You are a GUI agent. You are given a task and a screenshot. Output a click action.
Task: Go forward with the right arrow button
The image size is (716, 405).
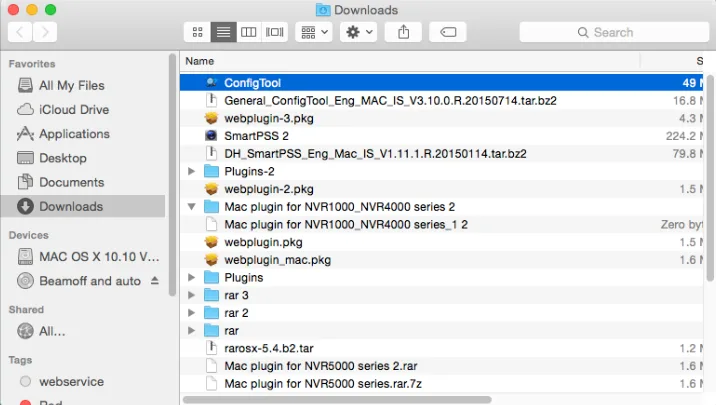pyautogui.click(x=45, y=32)
